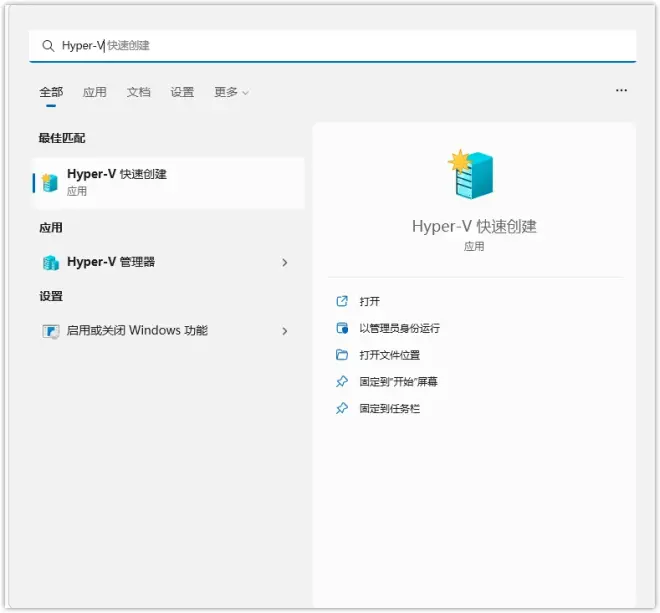
Task: Click the pin icon for 固定到任务栏
Action: (x=342, y=408)
